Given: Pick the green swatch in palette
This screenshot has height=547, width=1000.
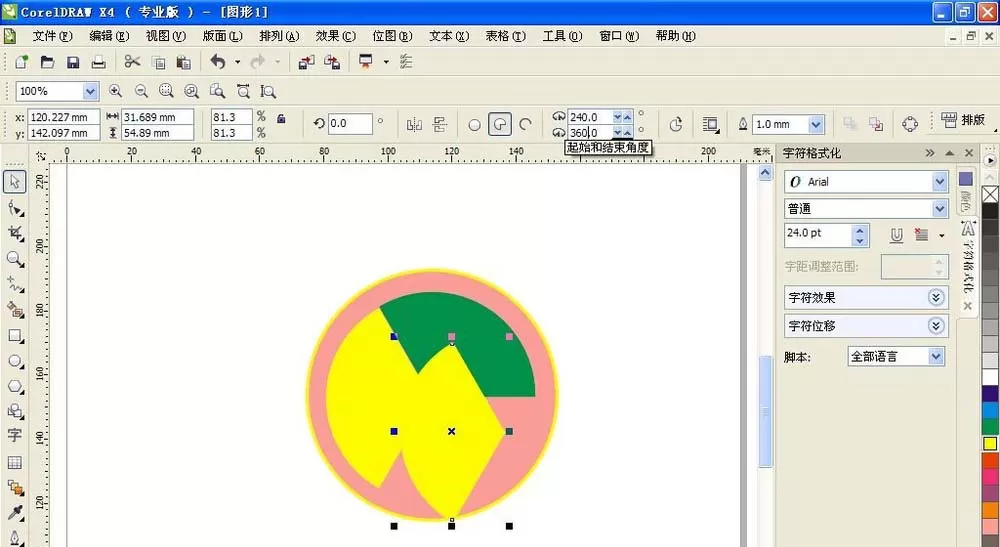Looking at the screenshot, I should pyautogui.click(x=990, y=427).
